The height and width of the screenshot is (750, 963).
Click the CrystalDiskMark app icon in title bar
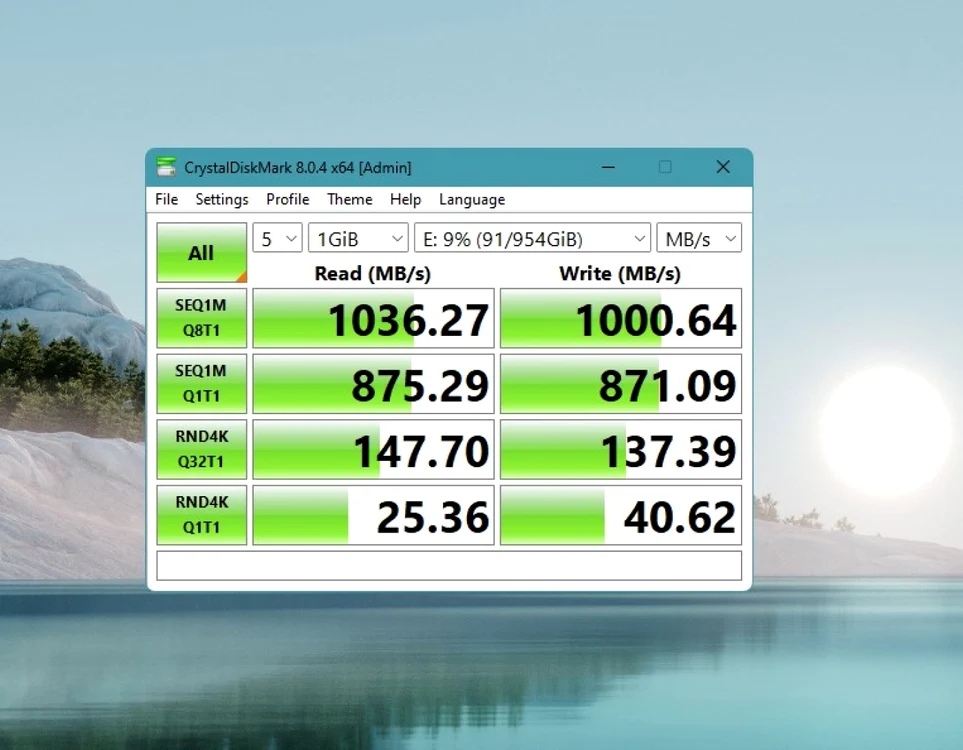[x=166, y=167]
